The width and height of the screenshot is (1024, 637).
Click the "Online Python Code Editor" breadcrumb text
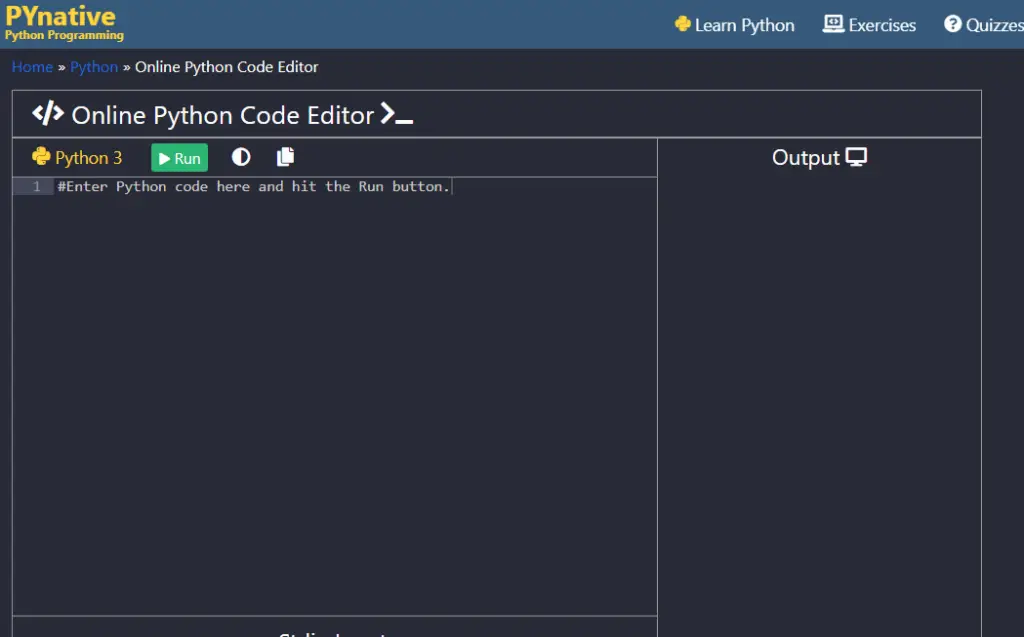pos(227,67)
